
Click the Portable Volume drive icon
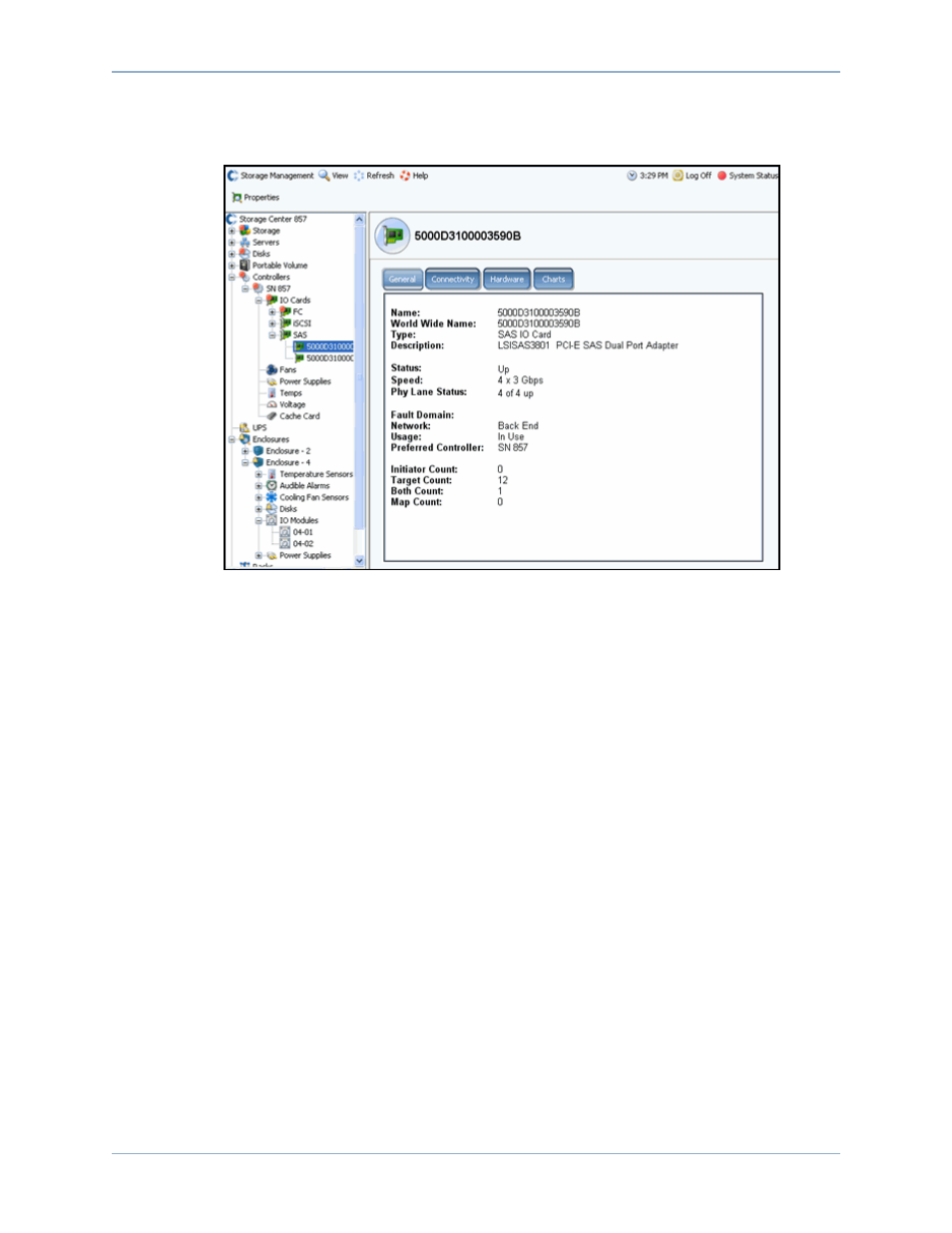coord(244,266)
